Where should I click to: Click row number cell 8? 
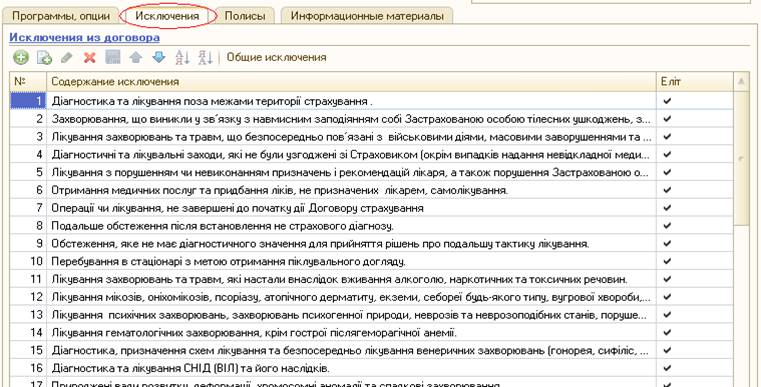coord(28,226)
